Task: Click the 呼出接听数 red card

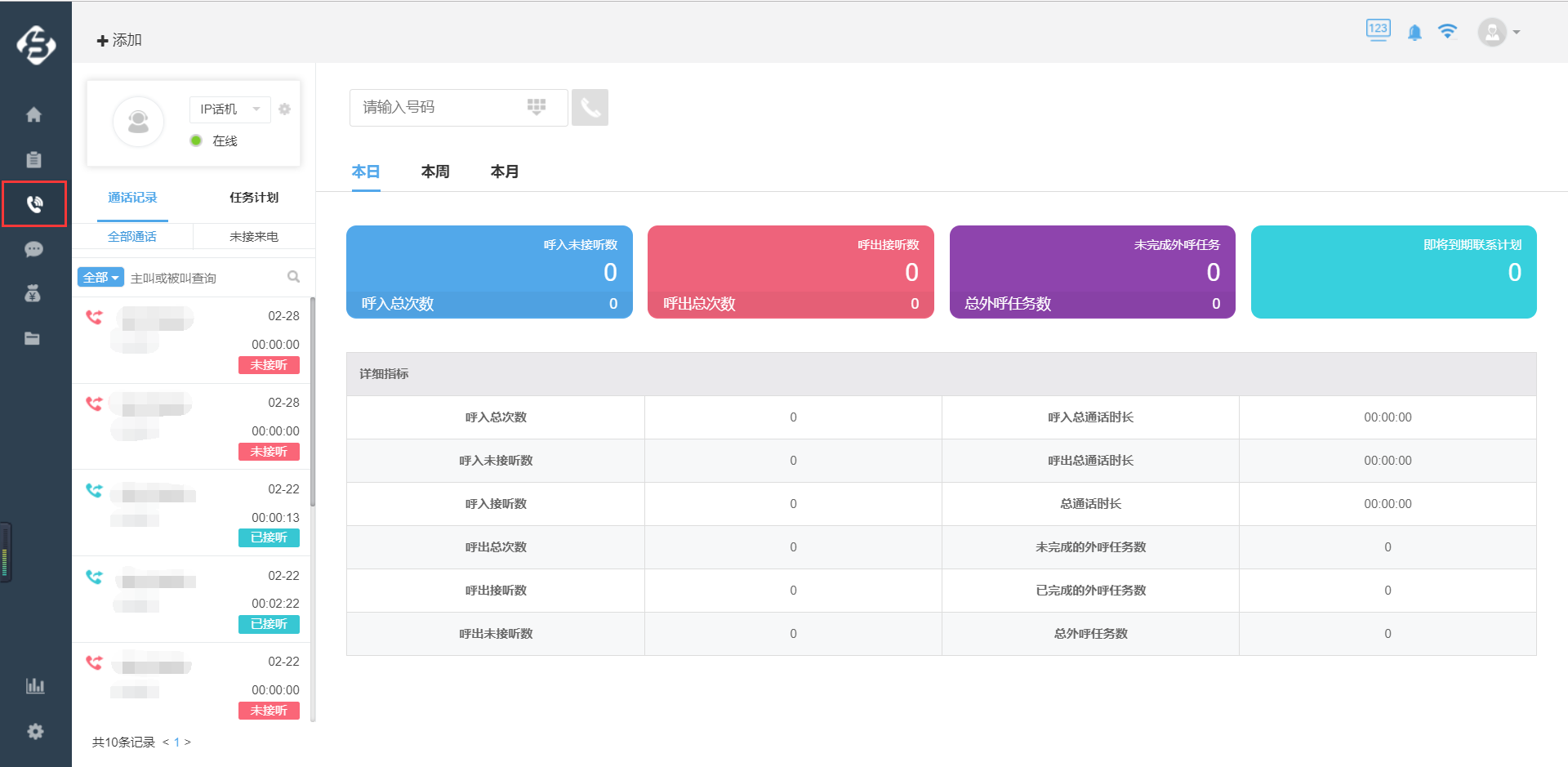Action: tap(791, 272)
